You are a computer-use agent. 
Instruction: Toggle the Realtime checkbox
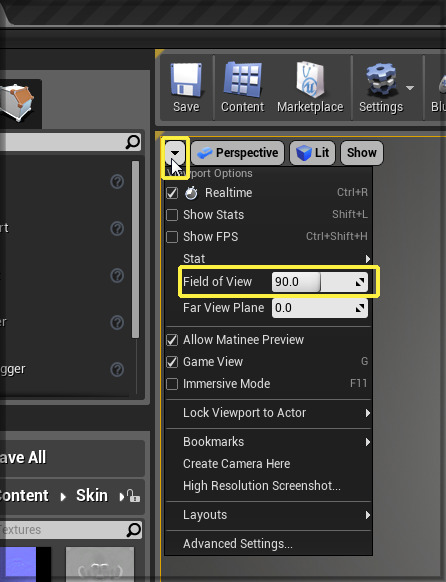(172, 193)
